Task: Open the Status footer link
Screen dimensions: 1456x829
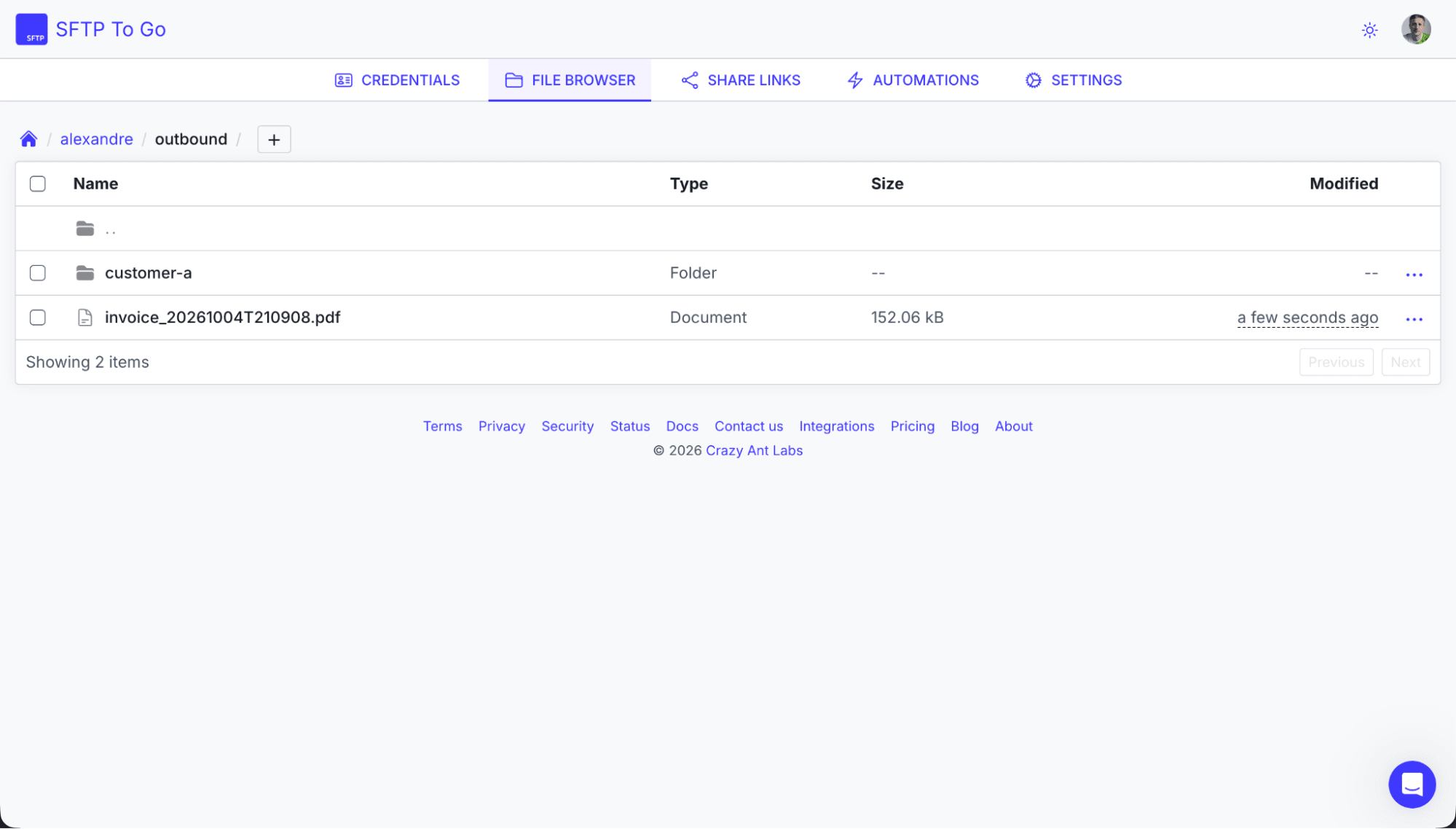Action: click(x=630, y=426)
